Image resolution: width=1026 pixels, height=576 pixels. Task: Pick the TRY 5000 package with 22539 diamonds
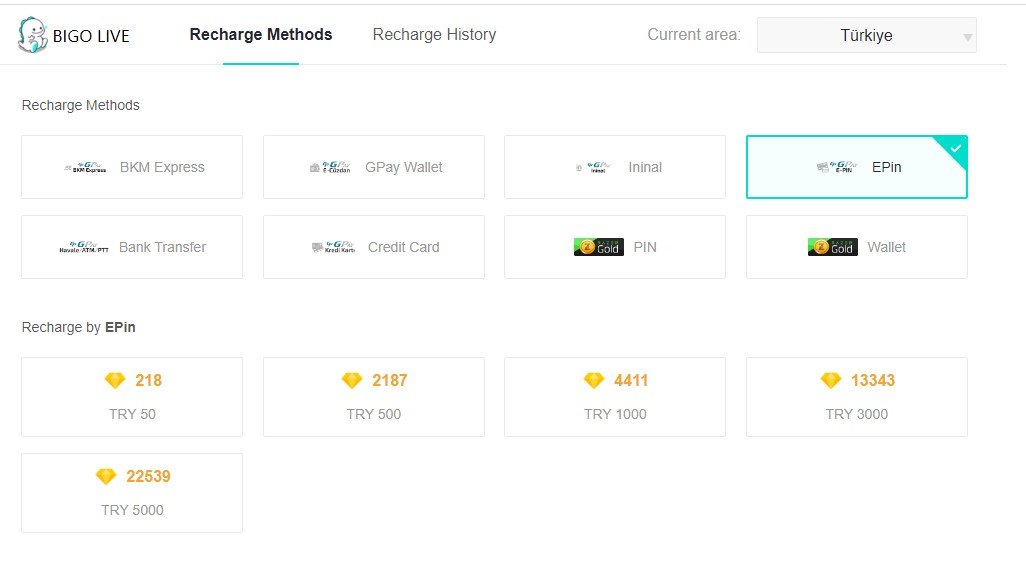[132, 493]
